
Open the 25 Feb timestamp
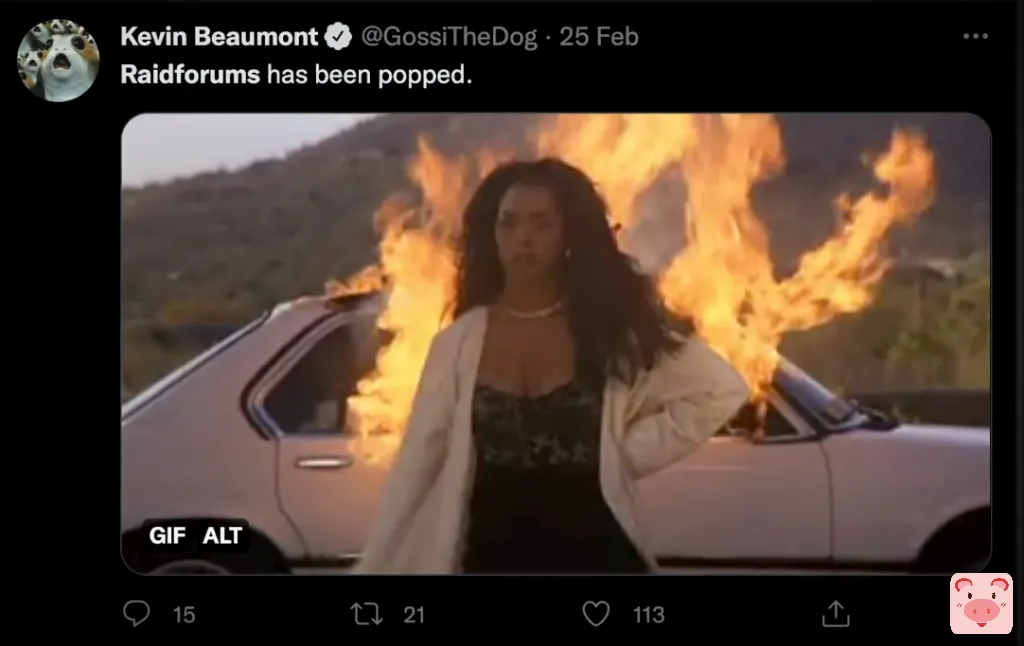599,37
